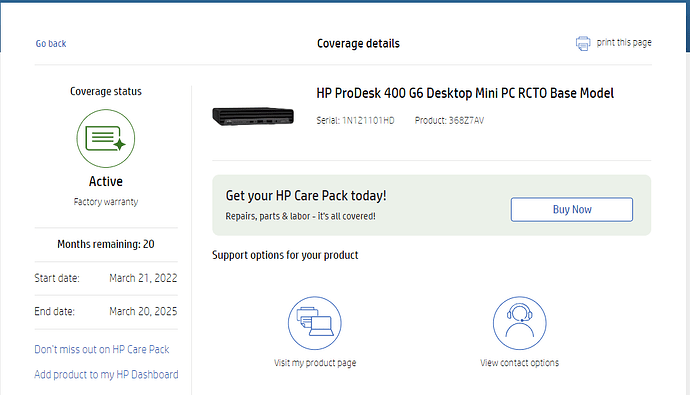Go back to previous page
Screen dimensions: 690x395
pos(51,44)
